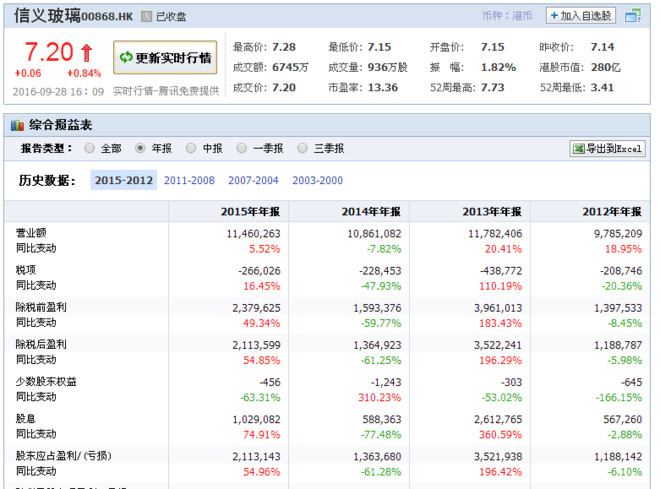Click the 市盈率 13.36 value

[x=383, y=88]
